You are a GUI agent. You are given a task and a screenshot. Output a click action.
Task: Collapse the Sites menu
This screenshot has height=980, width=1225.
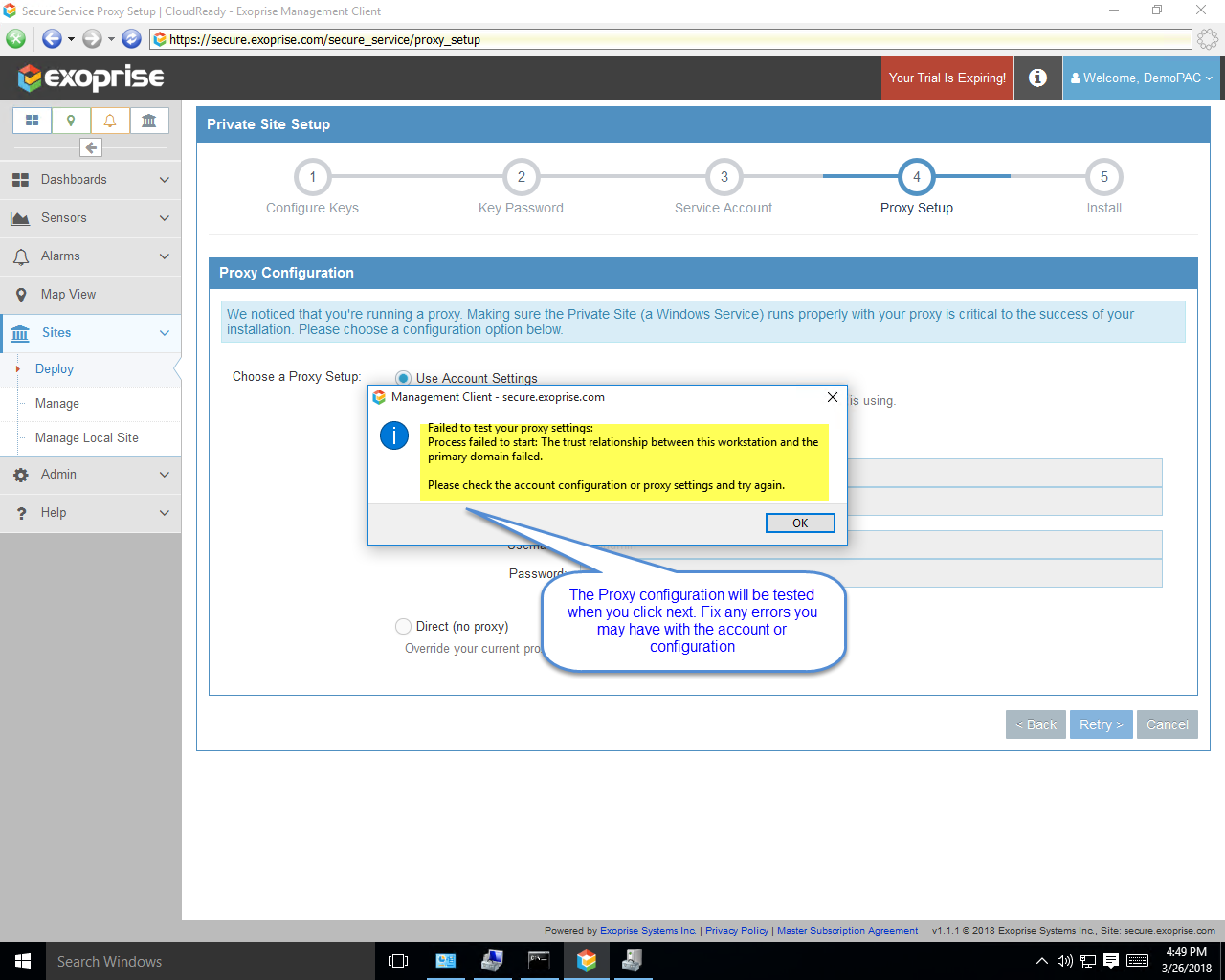coord(91,333)
